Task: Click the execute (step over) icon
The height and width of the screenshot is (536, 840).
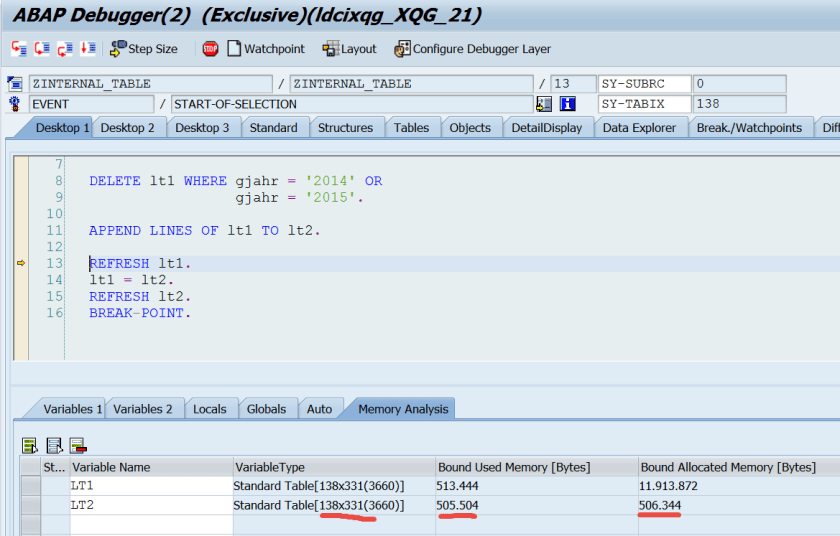Action: pyautogui.click(x=42, y=48)
